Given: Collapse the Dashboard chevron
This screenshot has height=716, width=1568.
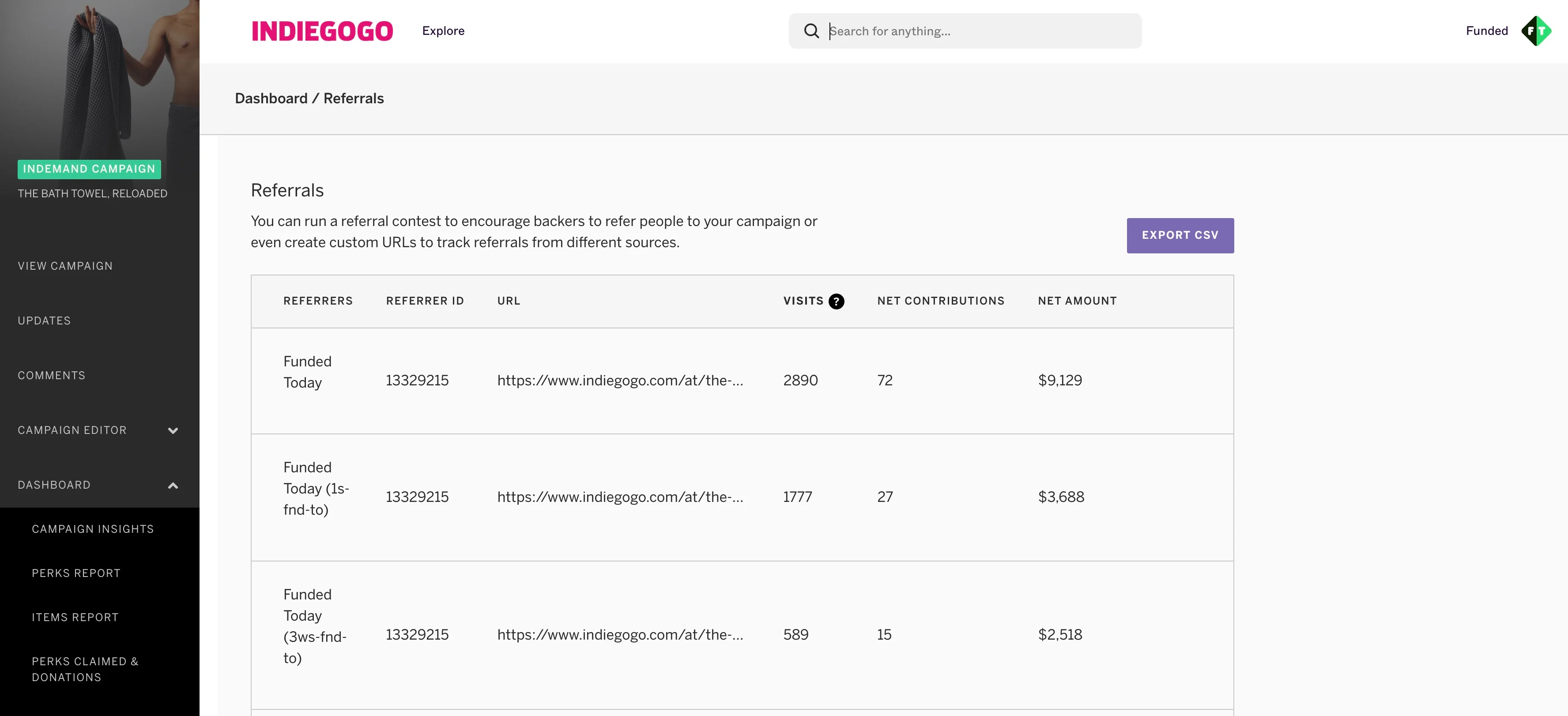Looking at the screenshot, I should coord(173,485).
